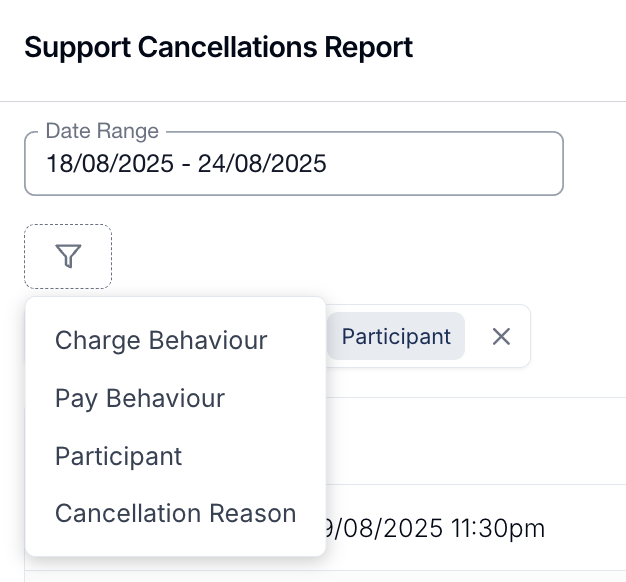Screen dimensions: 626x582
Task: Select Cancellation Reason filter option
Action: coord(176,513)
